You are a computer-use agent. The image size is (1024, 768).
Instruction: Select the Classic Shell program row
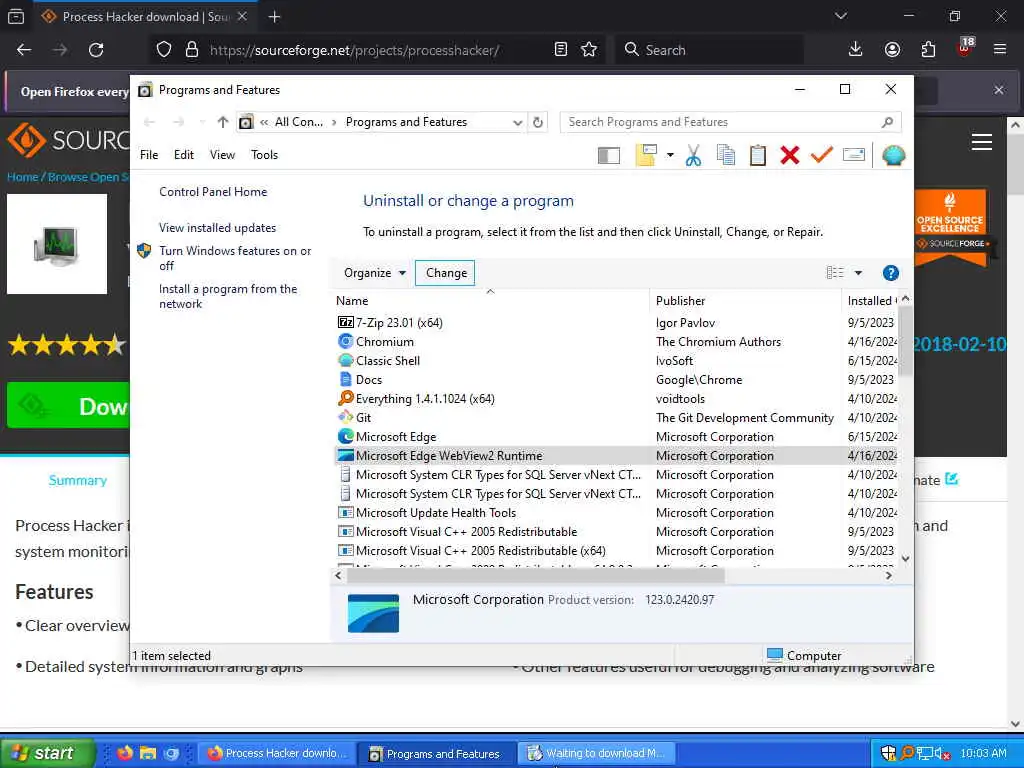[x=615, y=360]
